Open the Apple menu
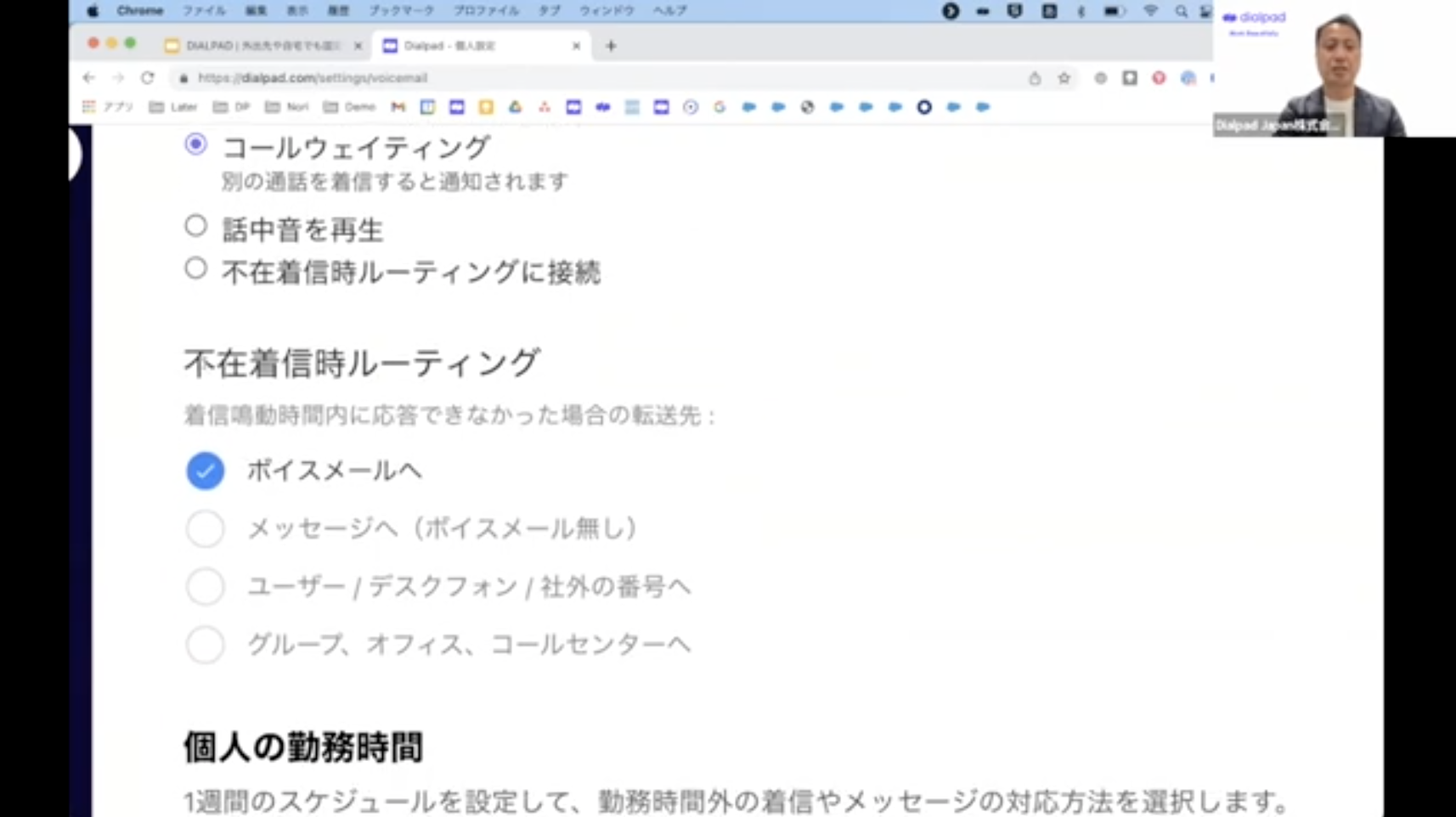 [93, 11]
